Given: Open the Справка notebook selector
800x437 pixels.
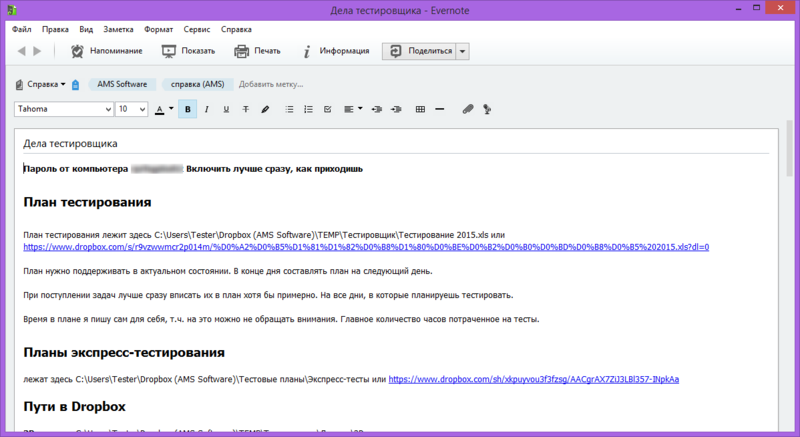Looking at the screenshot, I should [41, 84].
